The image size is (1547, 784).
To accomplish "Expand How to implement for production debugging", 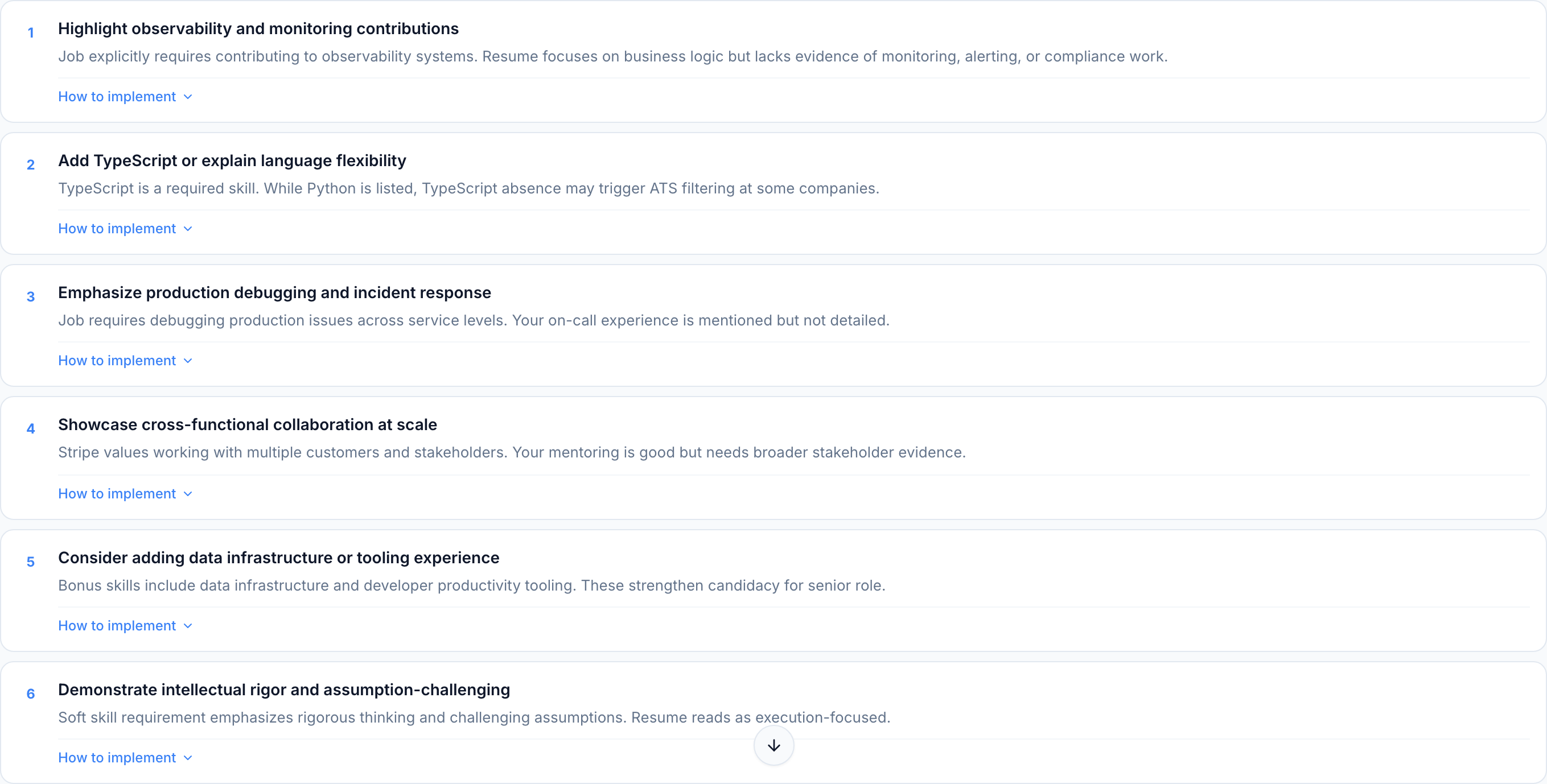I will pos(117,361).
